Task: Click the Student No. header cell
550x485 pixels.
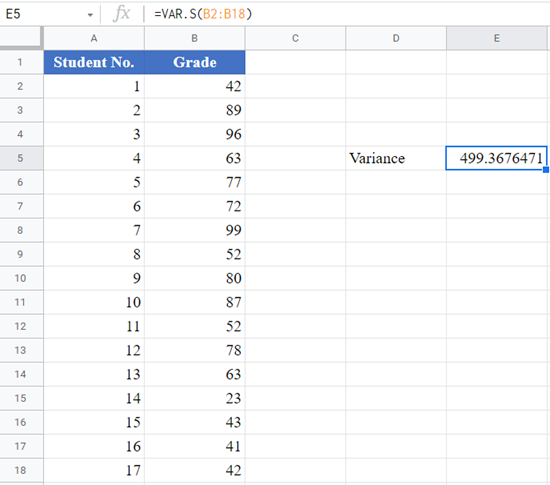Action: [x=94, y=62]
